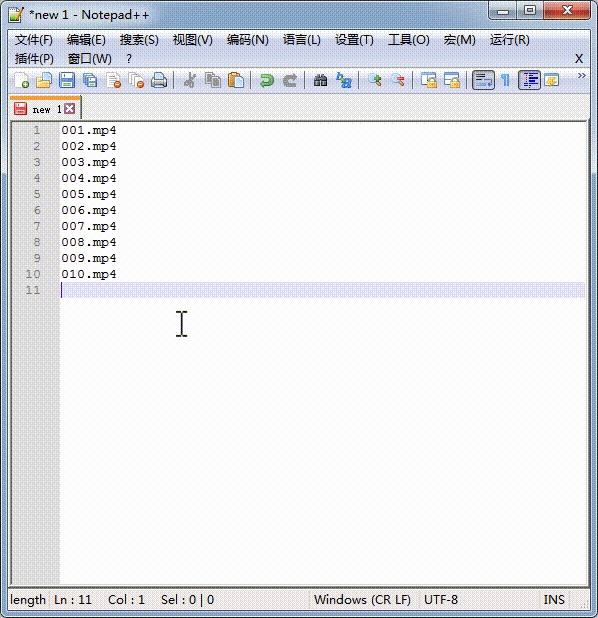598x618 pixels.
Task: Click the Cut scissors icon
Action: 190,80
